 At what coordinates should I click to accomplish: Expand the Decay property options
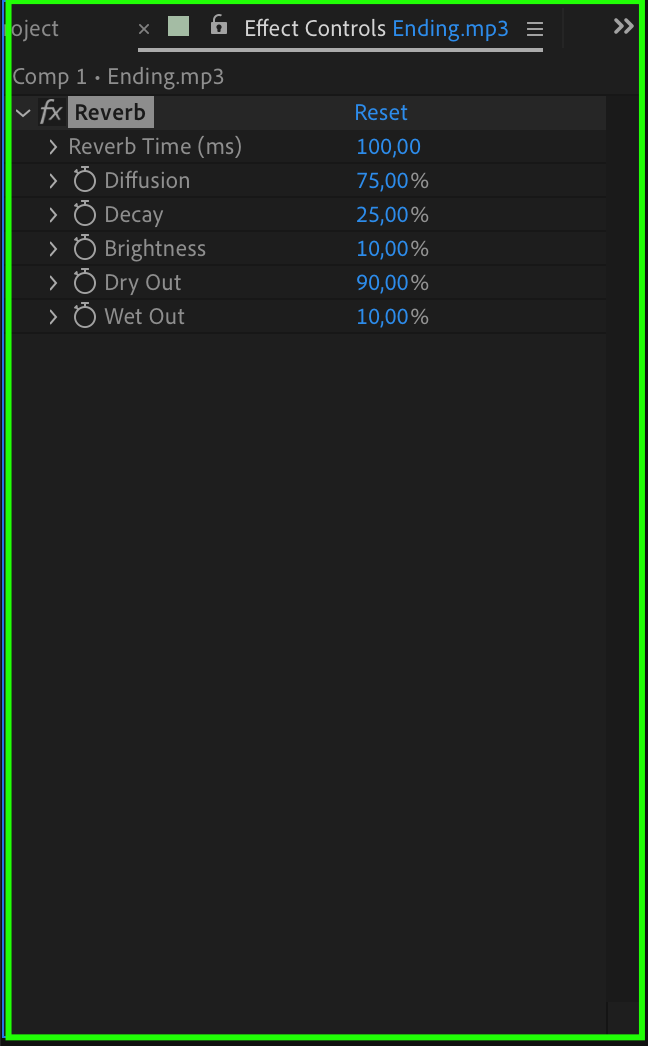click(53, 215)
